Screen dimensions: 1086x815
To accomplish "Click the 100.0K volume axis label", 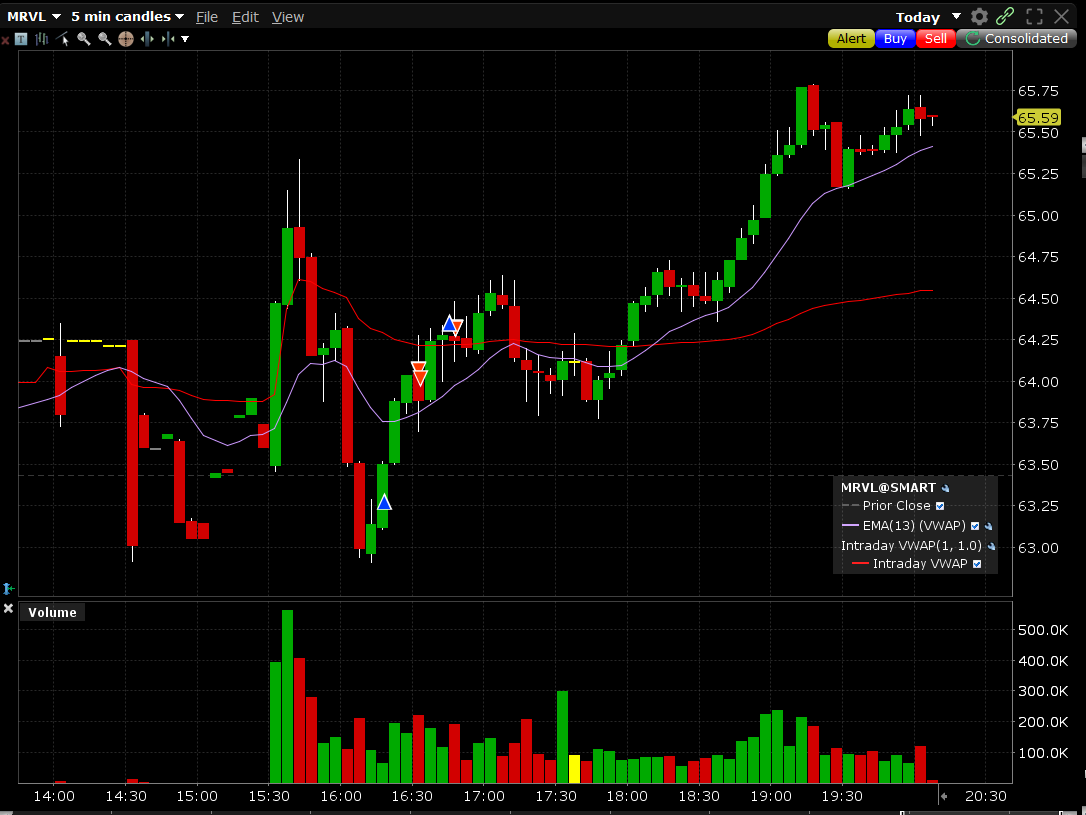I will pyautogui.click(x=1042, y=753).
